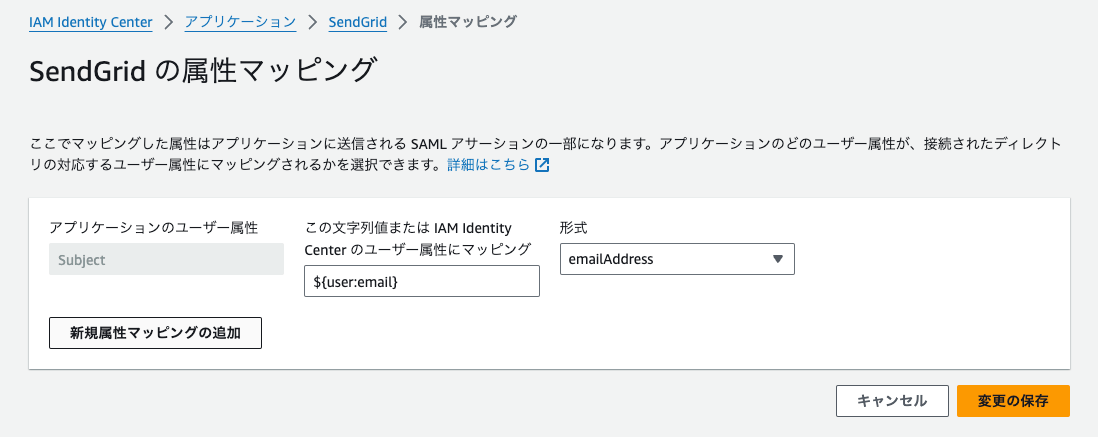
Task: Open the emailAddress format dropdown
Action: pos(677,259)
